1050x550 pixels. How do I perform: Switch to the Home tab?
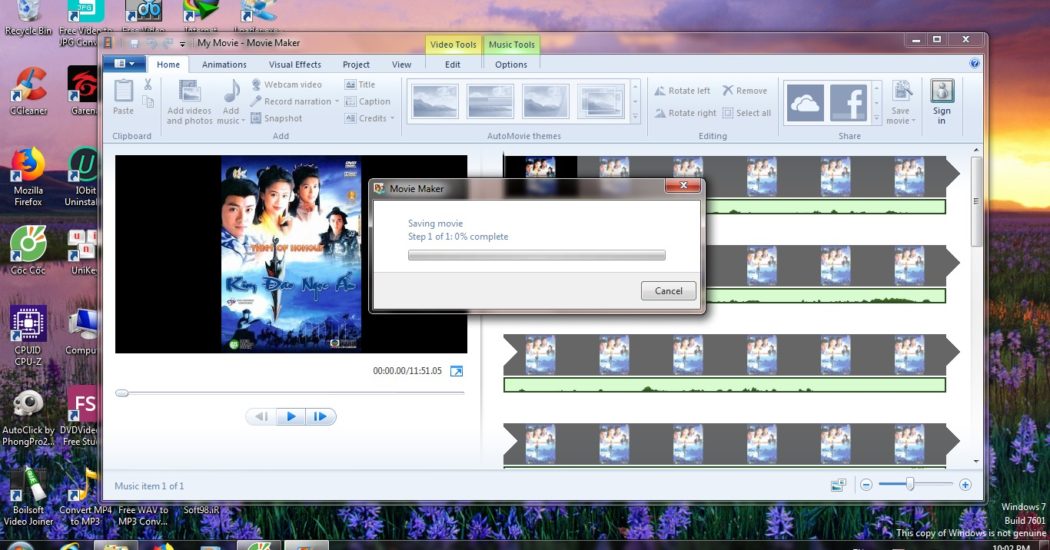pos(168,64)
